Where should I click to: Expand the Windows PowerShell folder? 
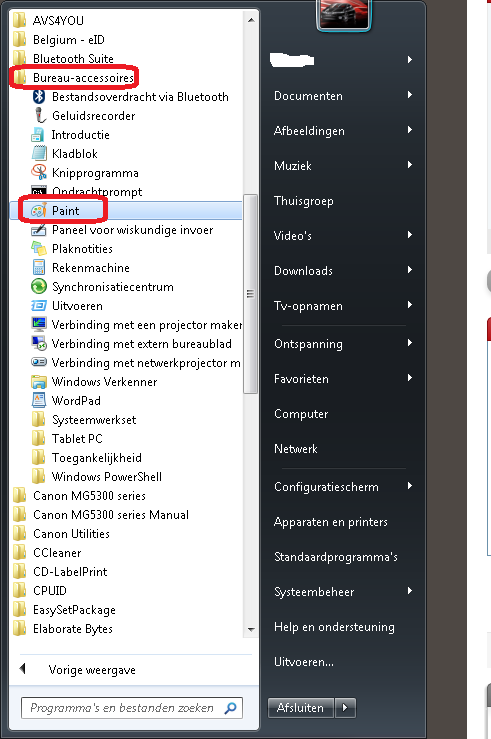tap(106, 477)
